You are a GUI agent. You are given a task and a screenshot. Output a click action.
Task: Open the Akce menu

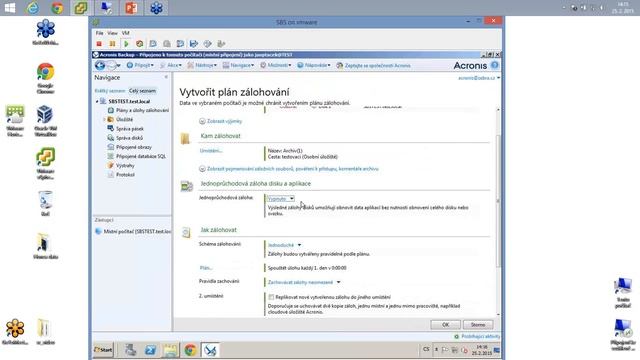pos(171,65)
